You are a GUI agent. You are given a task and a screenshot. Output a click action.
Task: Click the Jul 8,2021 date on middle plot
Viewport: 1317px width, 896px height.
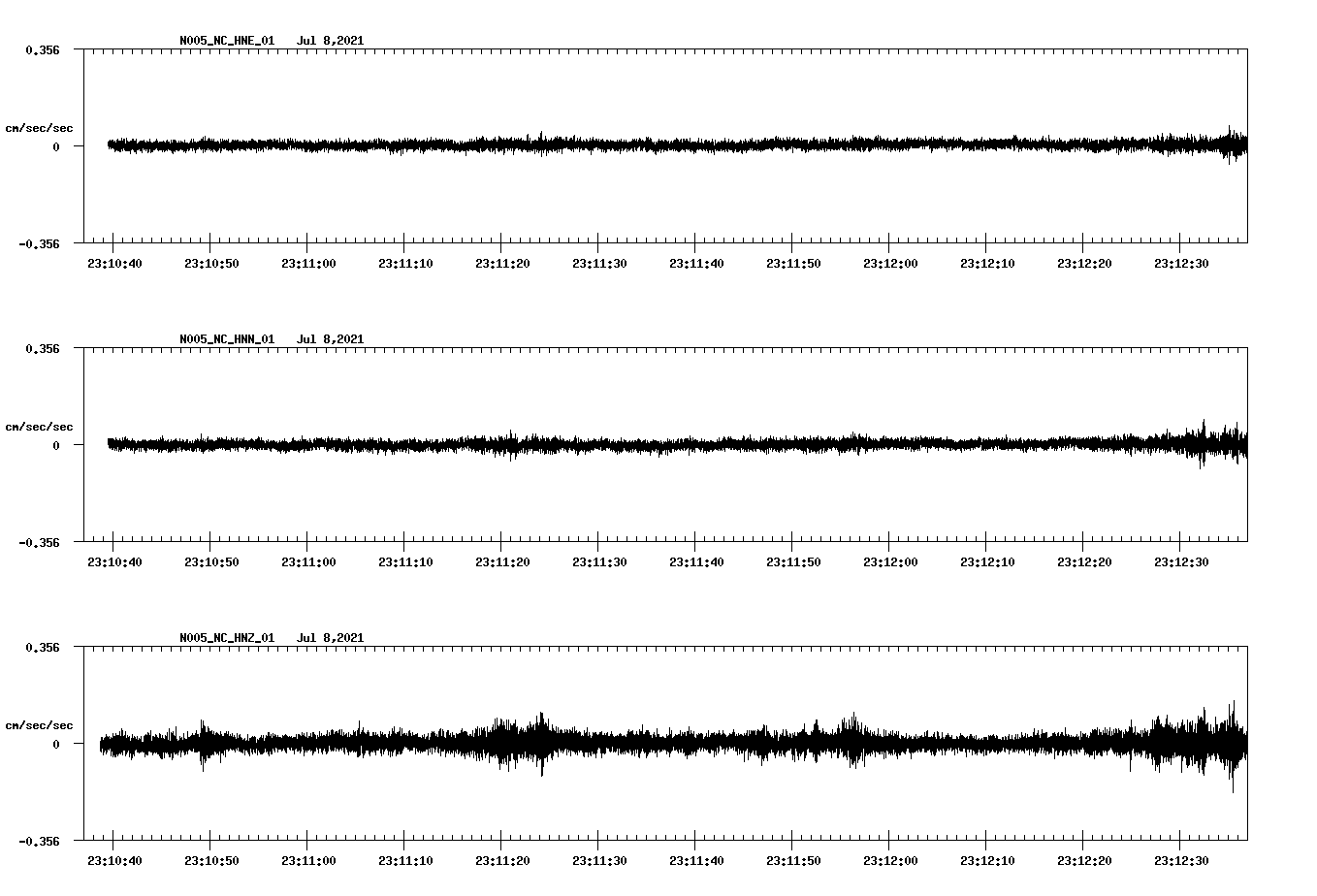pyautogui.click(x=332, y=339)
